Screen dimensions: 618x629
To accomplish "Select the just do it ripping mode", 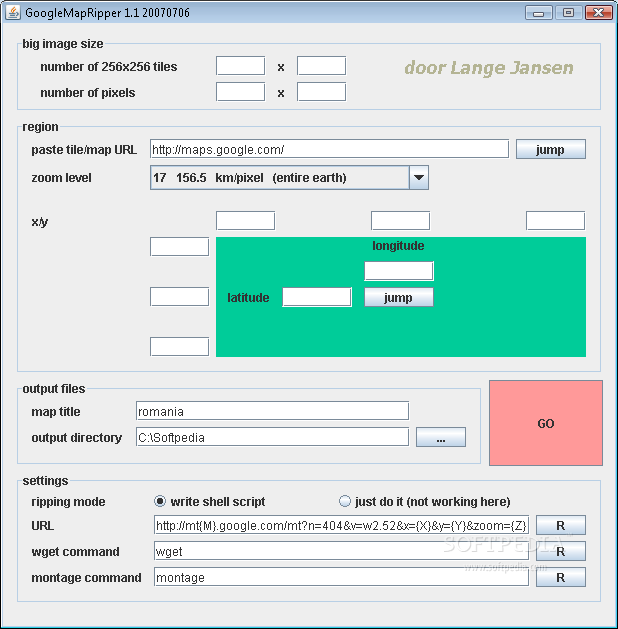I will click(x=344, y=501).
